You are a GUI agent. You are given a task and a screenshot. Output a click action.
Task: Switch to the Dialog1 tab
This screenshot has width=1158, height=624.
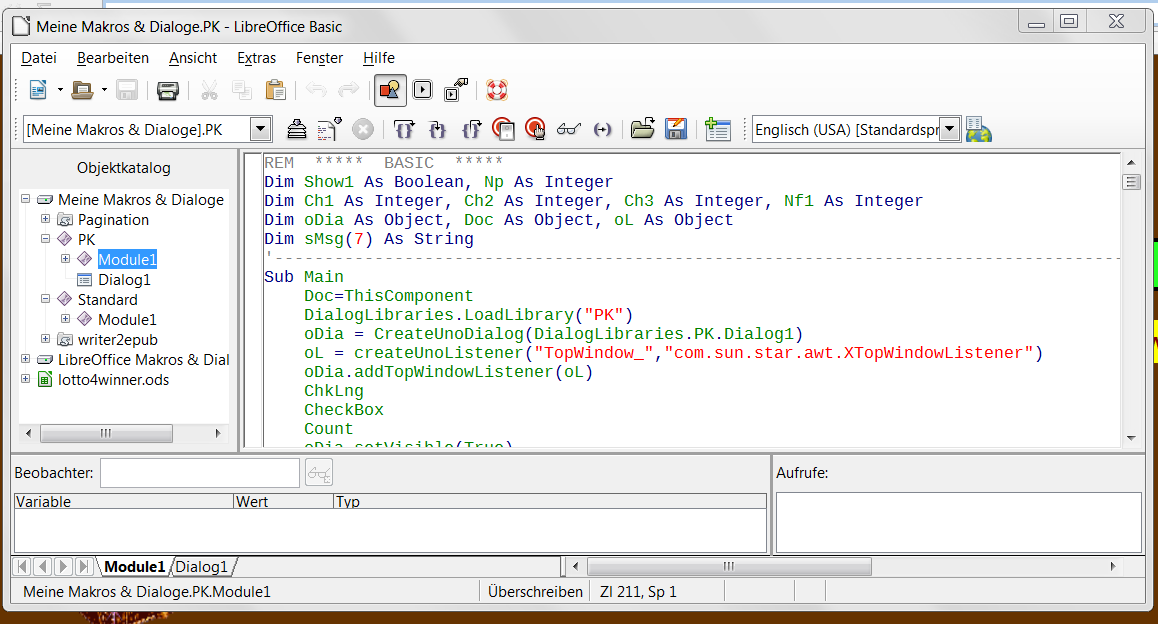(x=202, y=567)
